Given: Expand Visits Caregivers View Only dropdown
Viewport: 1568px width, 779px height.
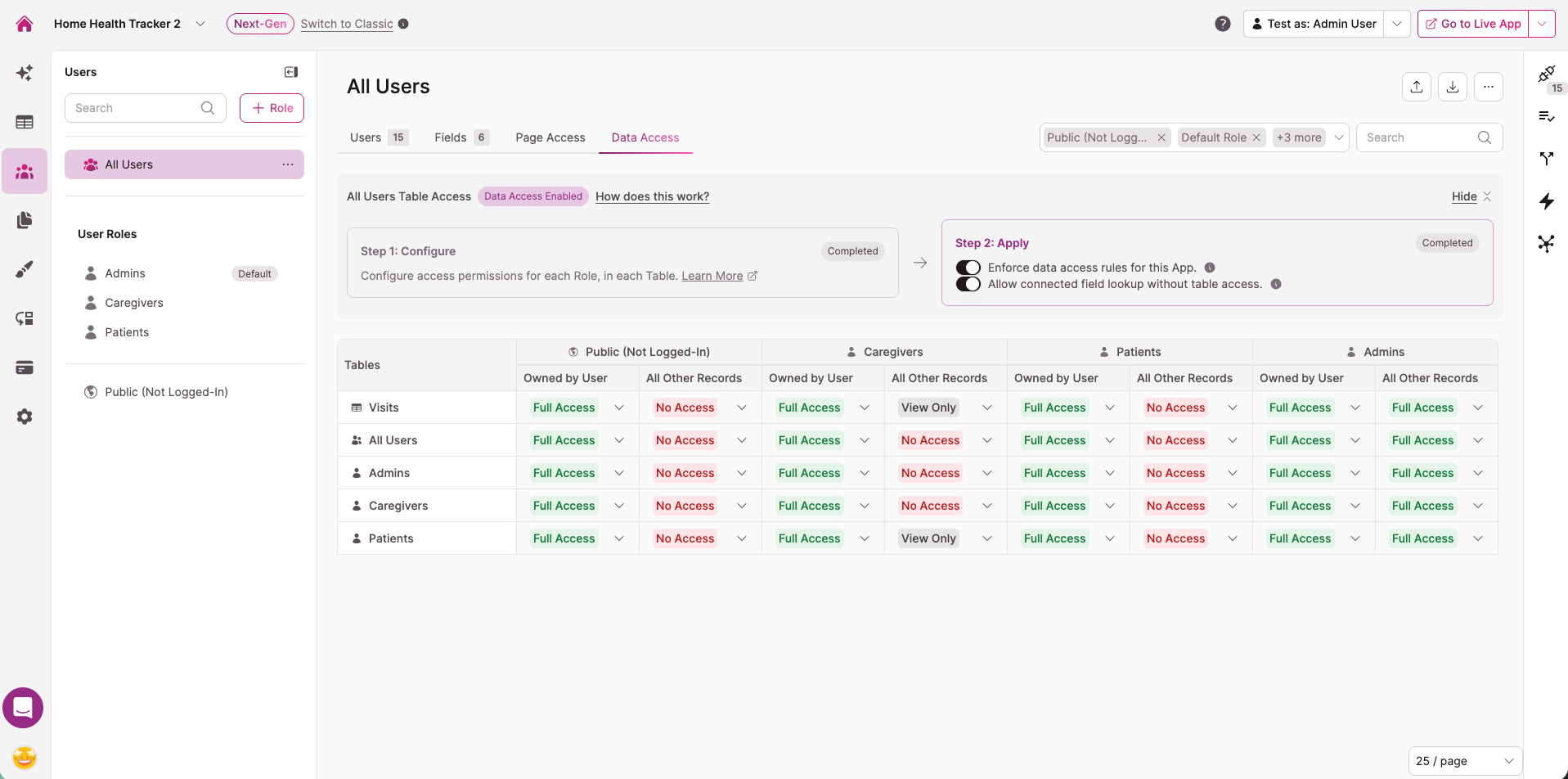Looking at the screenshot, I should pyautogui.click(x=987, y=408).
